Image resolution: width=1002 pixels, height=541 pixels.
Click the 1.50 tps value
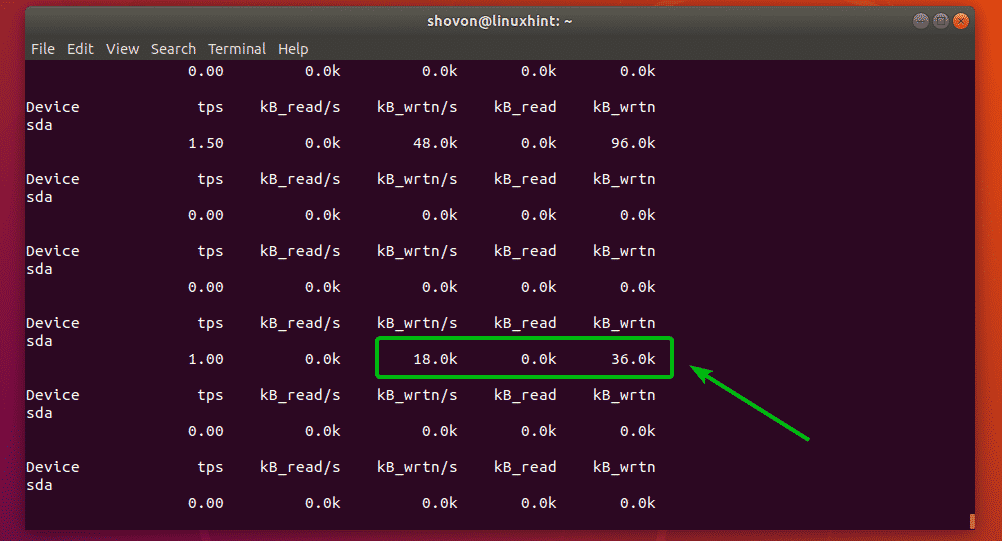[206, 143]
